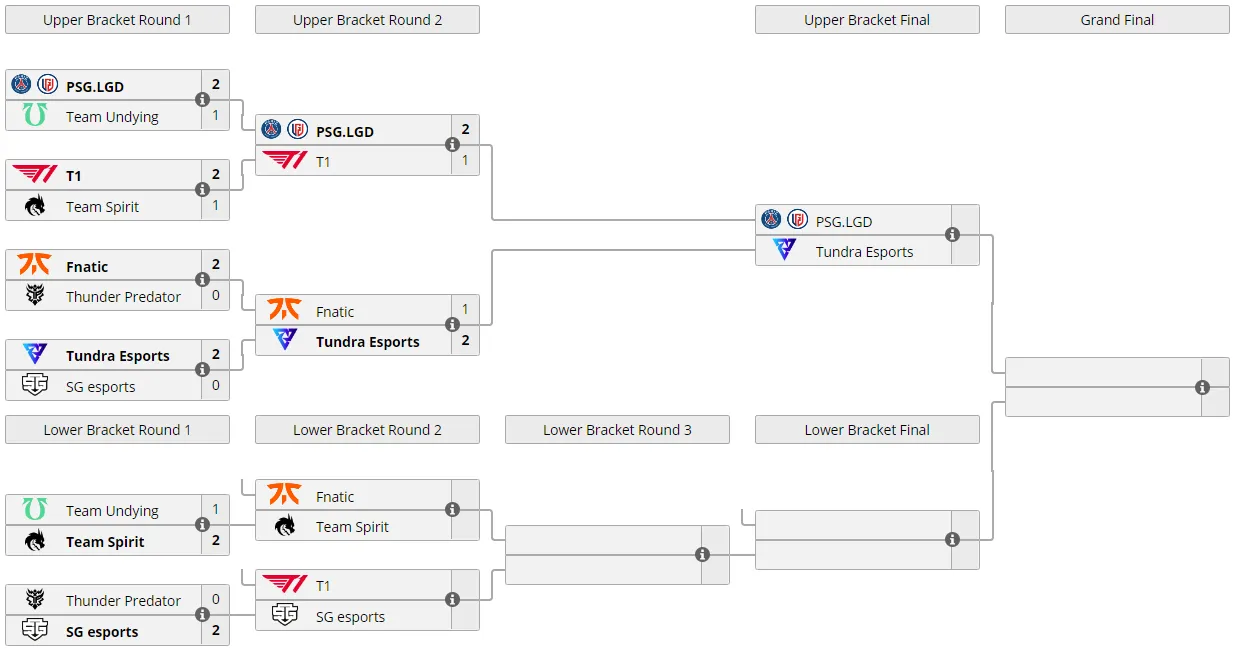
Task: Show details icon for Fnatic vs Thunder Predator
Action: pos(202,280)
